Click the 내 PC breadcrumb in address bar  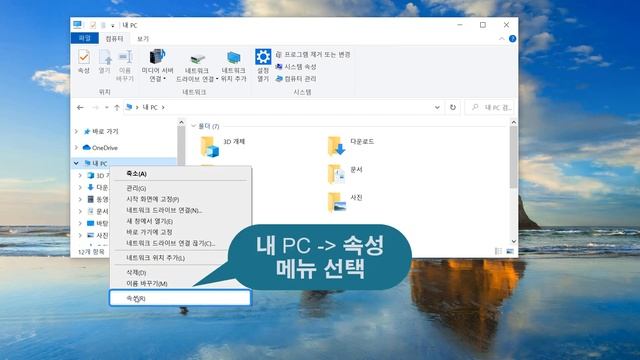[150, 107]
